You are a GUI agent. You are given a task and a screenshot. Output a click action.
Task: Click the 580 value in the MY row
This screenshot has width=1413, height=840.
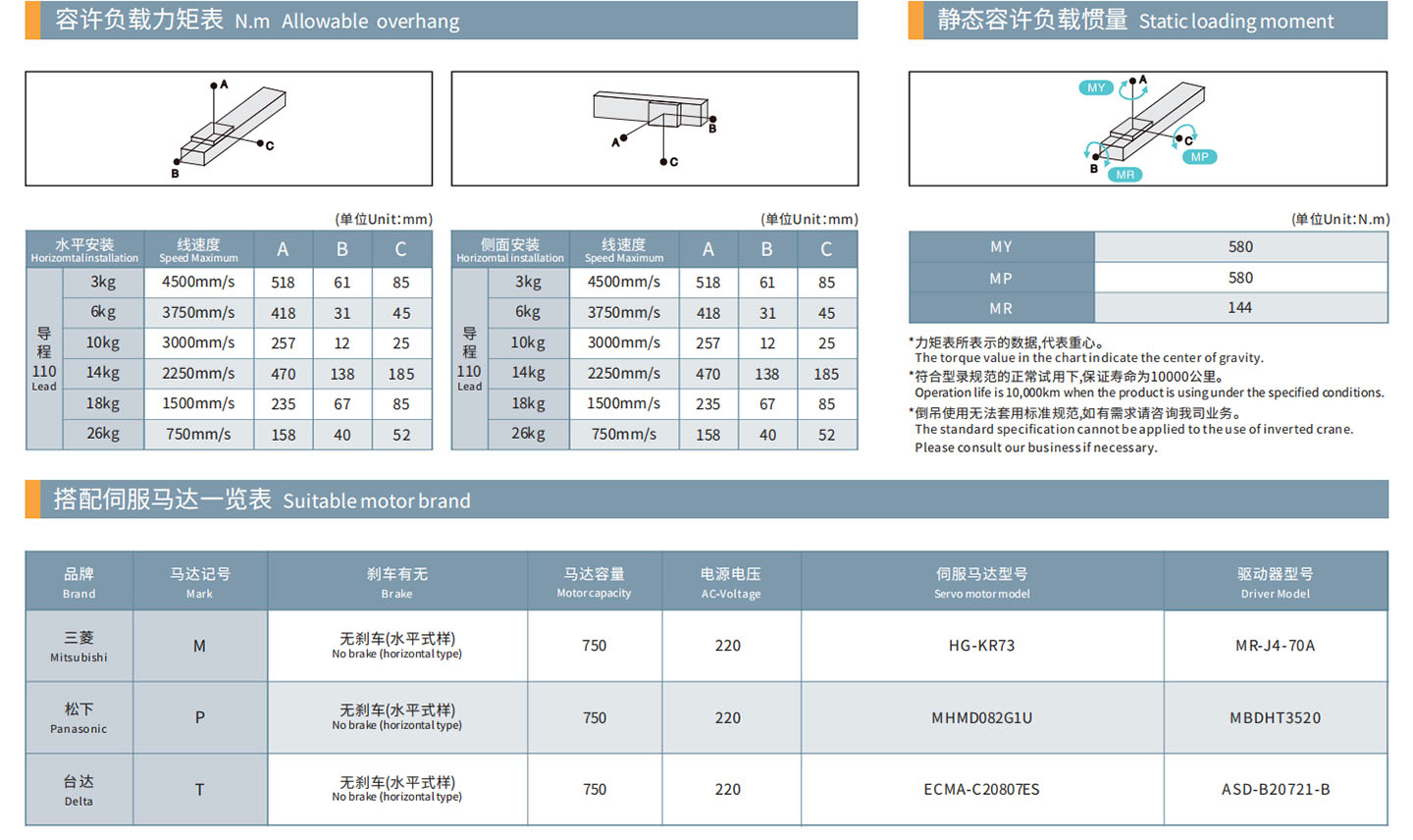pyautogui.click(x=1240, y=247)
